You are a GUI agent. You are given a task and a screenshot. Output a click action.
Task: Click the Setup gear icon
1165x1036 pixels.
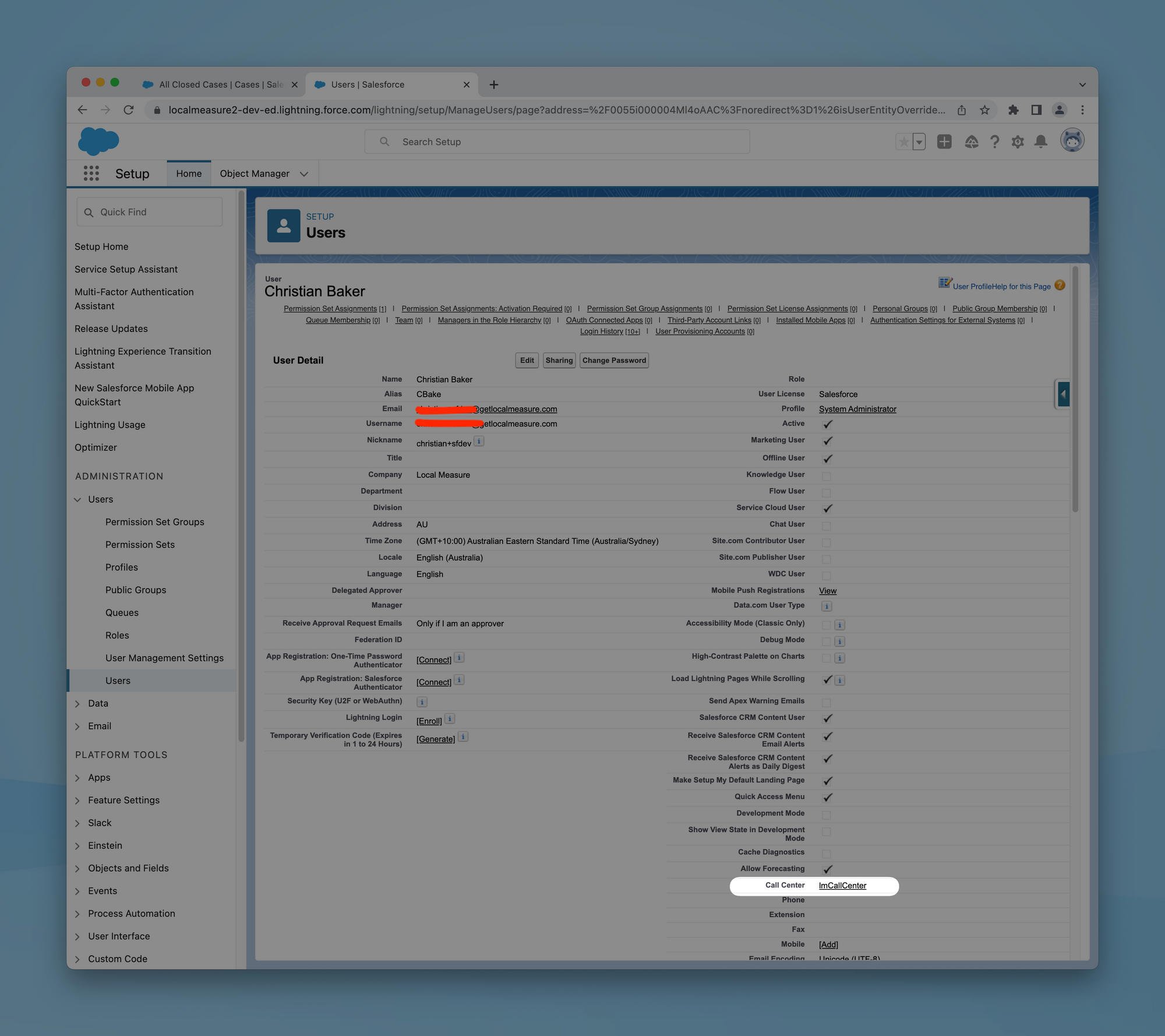(x=1017, y=142)
